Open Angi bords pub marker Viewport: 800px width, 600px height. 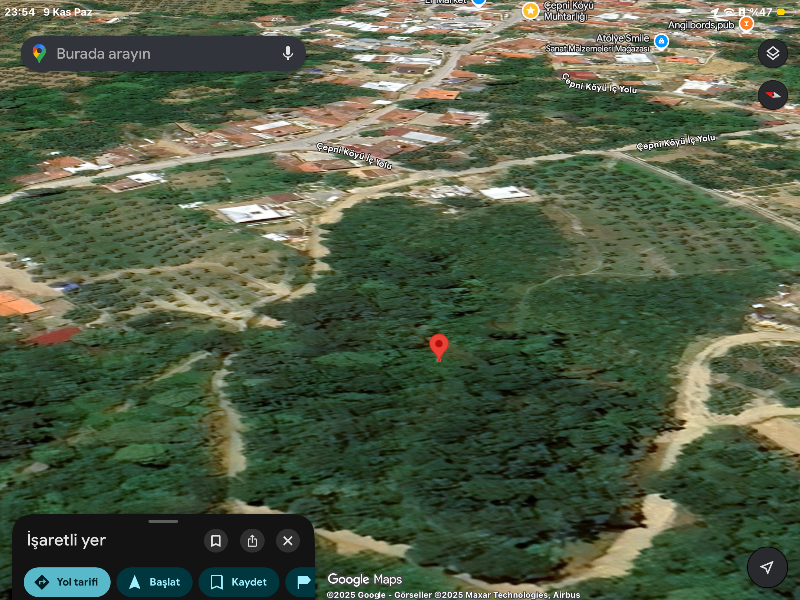pos(746,23)
